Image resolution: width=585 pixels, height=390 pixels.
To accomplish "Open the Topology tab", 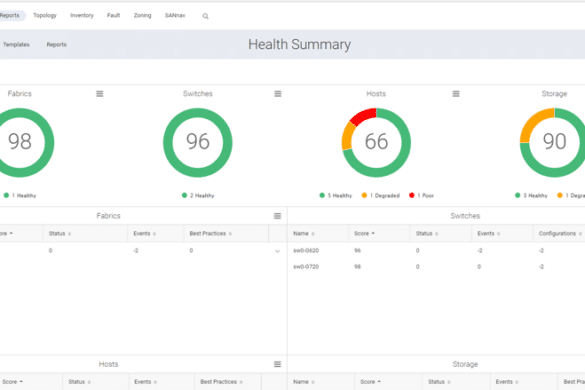I will (45, 15).
